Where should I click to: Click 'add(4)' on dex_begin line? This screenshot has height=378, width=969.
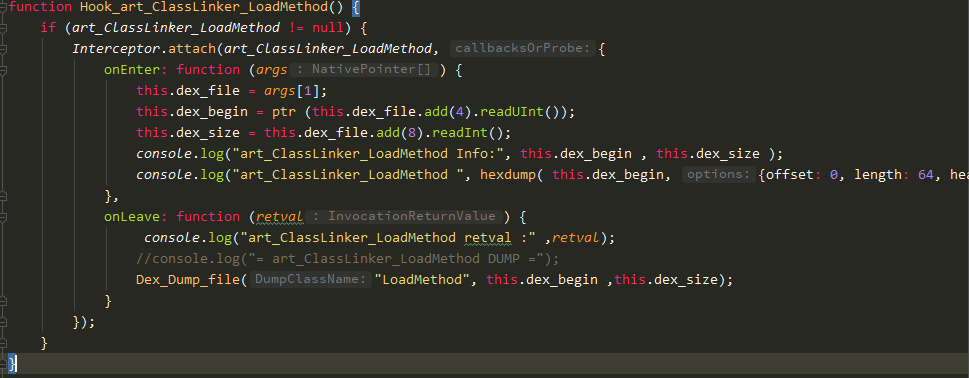[447, 112]
